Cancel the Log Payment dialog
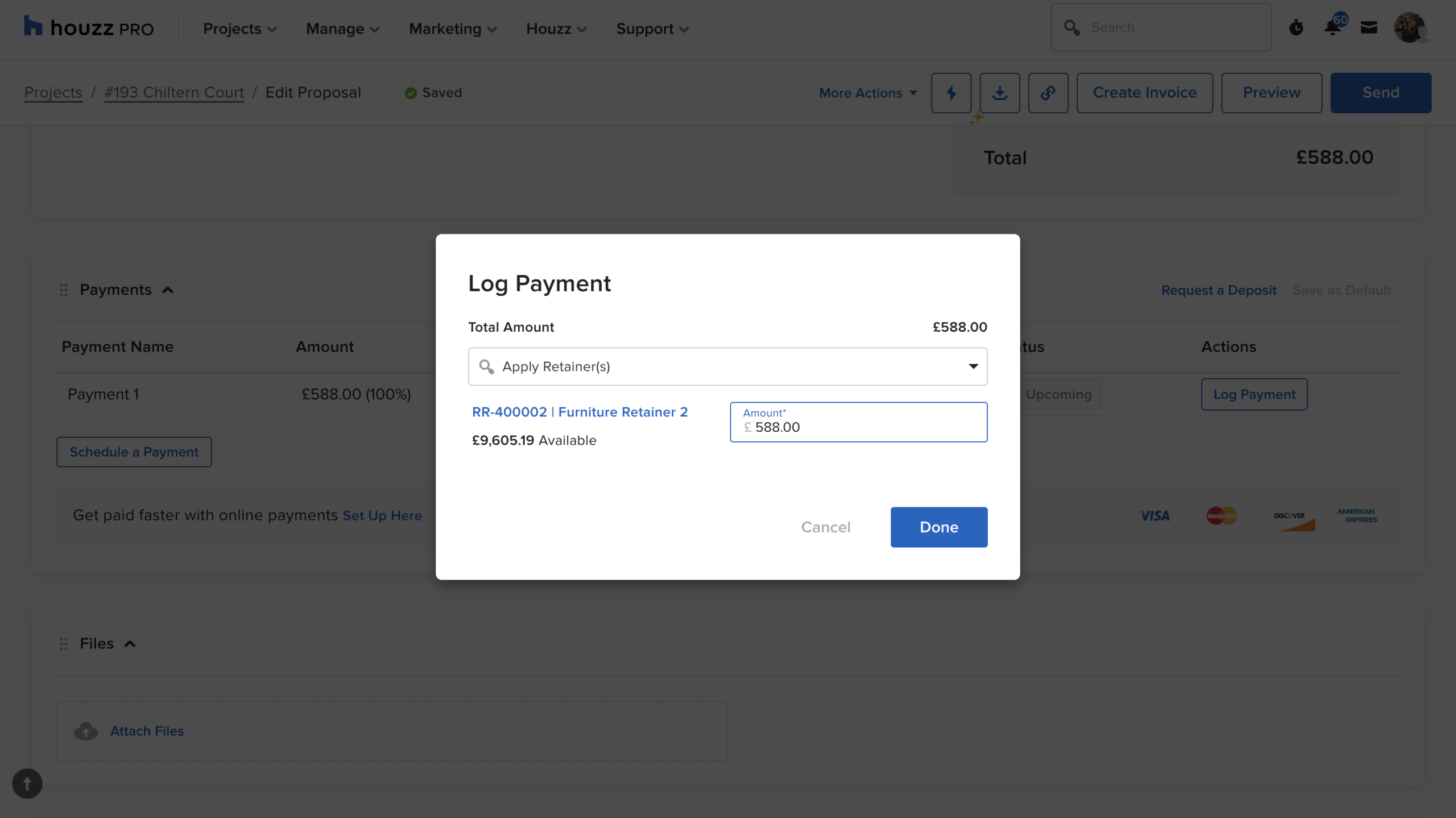1456x818 pixels. point(825,527)
